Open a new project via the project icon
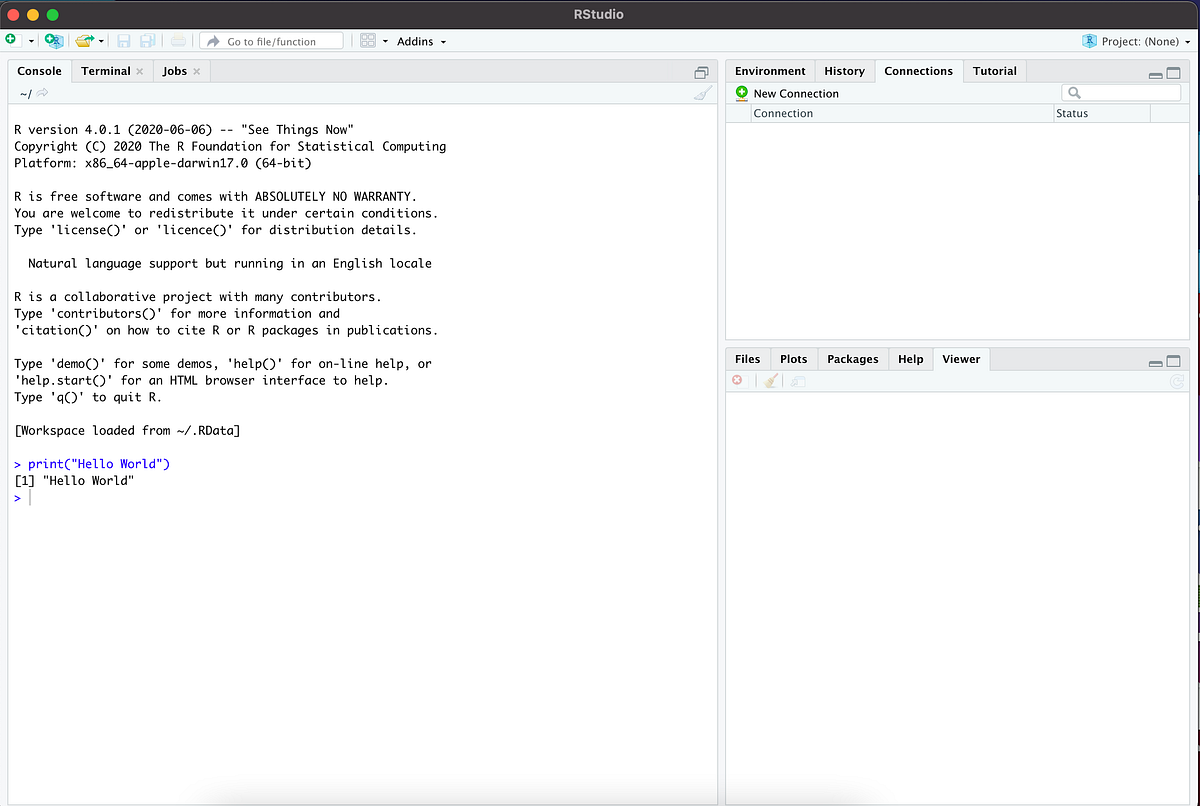The width and height of the screenshot is (1200, 806). point(53,40)
